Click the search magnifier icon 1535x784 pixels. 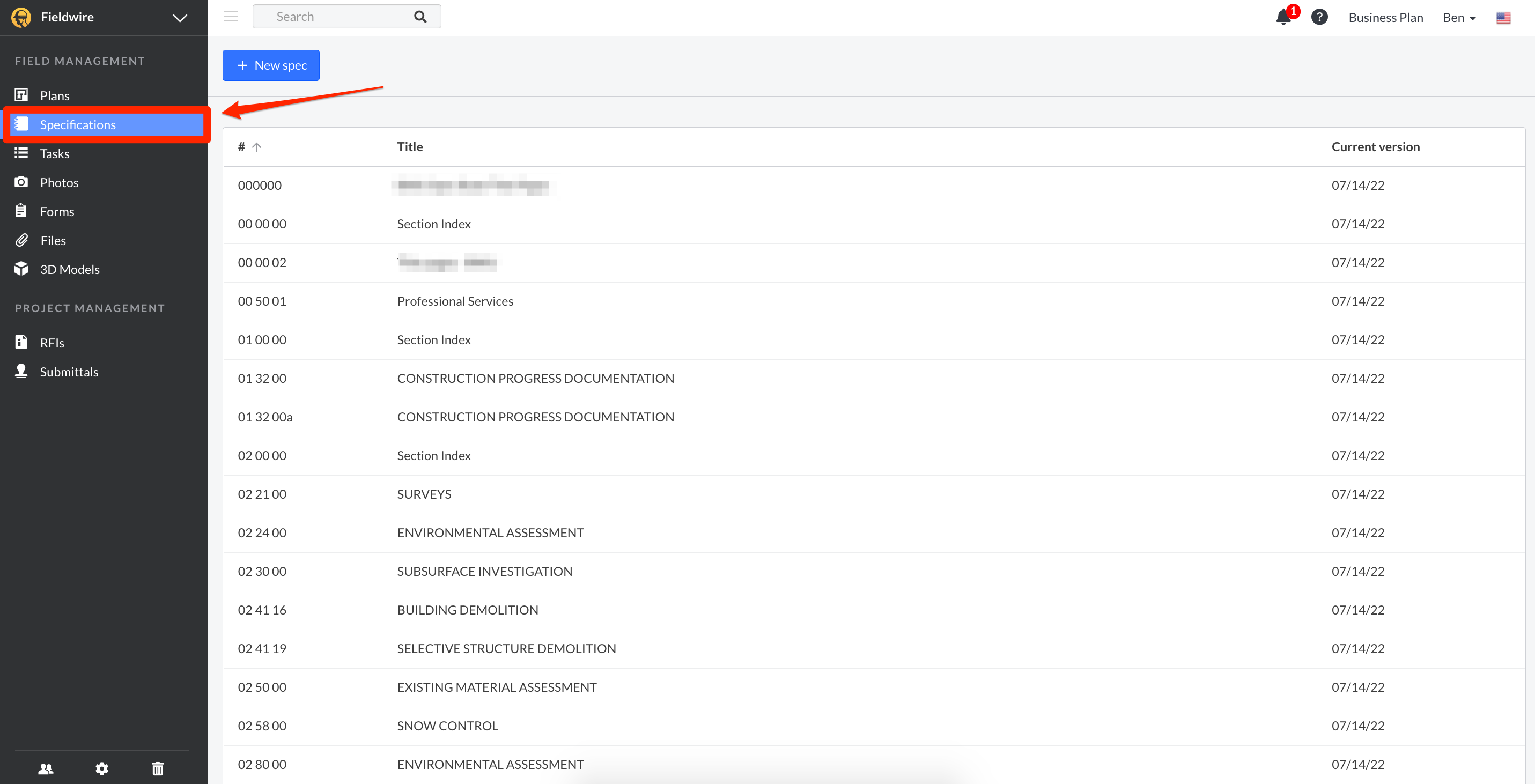[x=420, y=17]
